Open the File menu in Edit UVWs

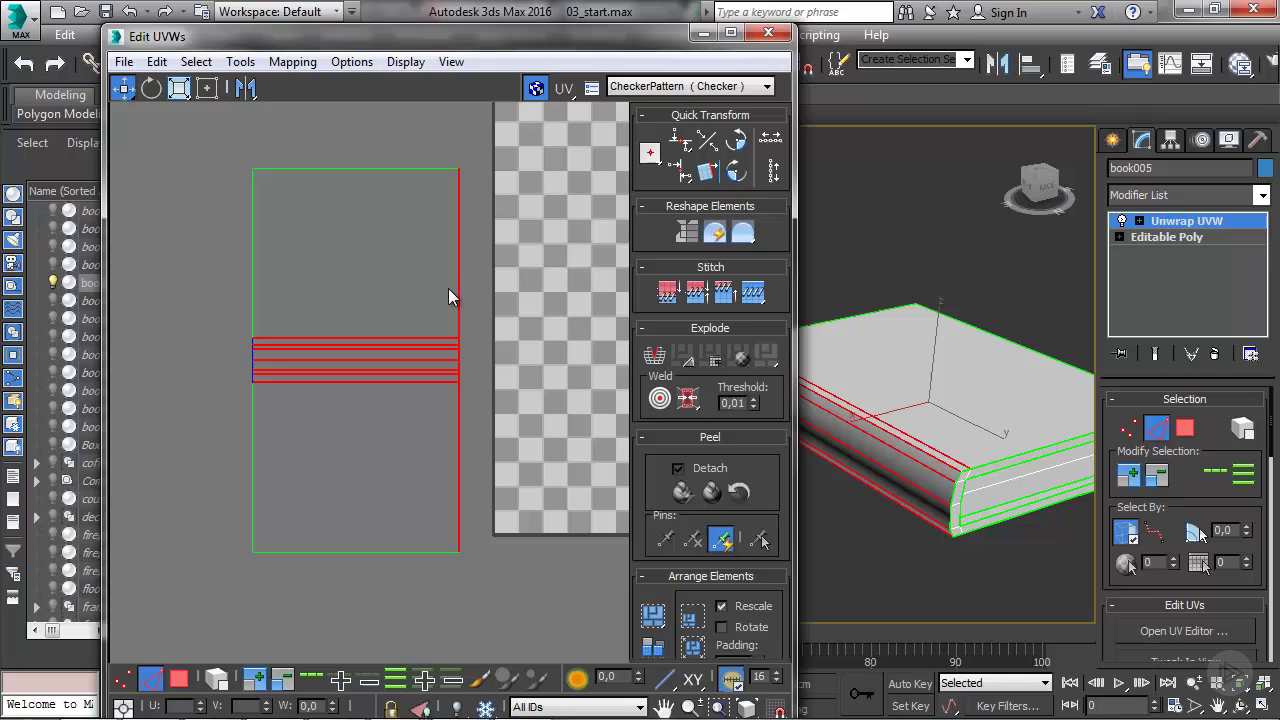pos(124,62)
